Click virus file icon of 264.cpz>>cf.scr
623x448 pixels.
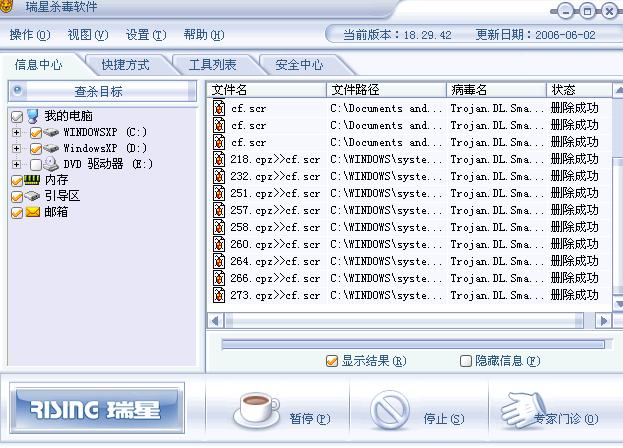pos(219,261)
